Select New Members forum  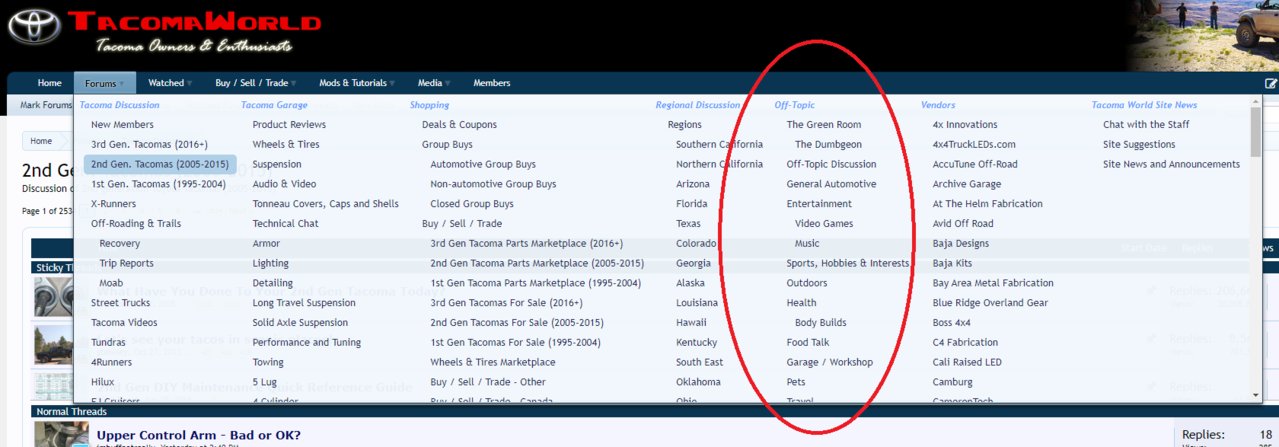coord(122,125)
